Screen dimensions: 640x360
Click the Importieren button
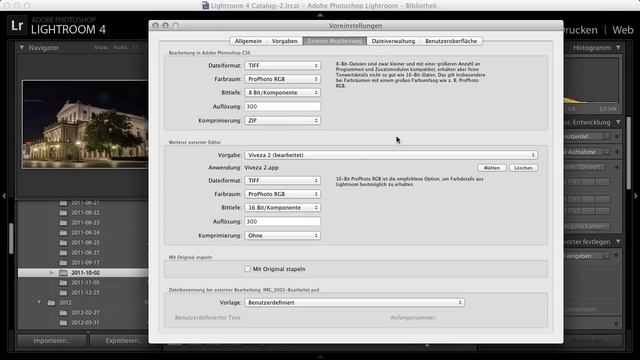point(52,341)
